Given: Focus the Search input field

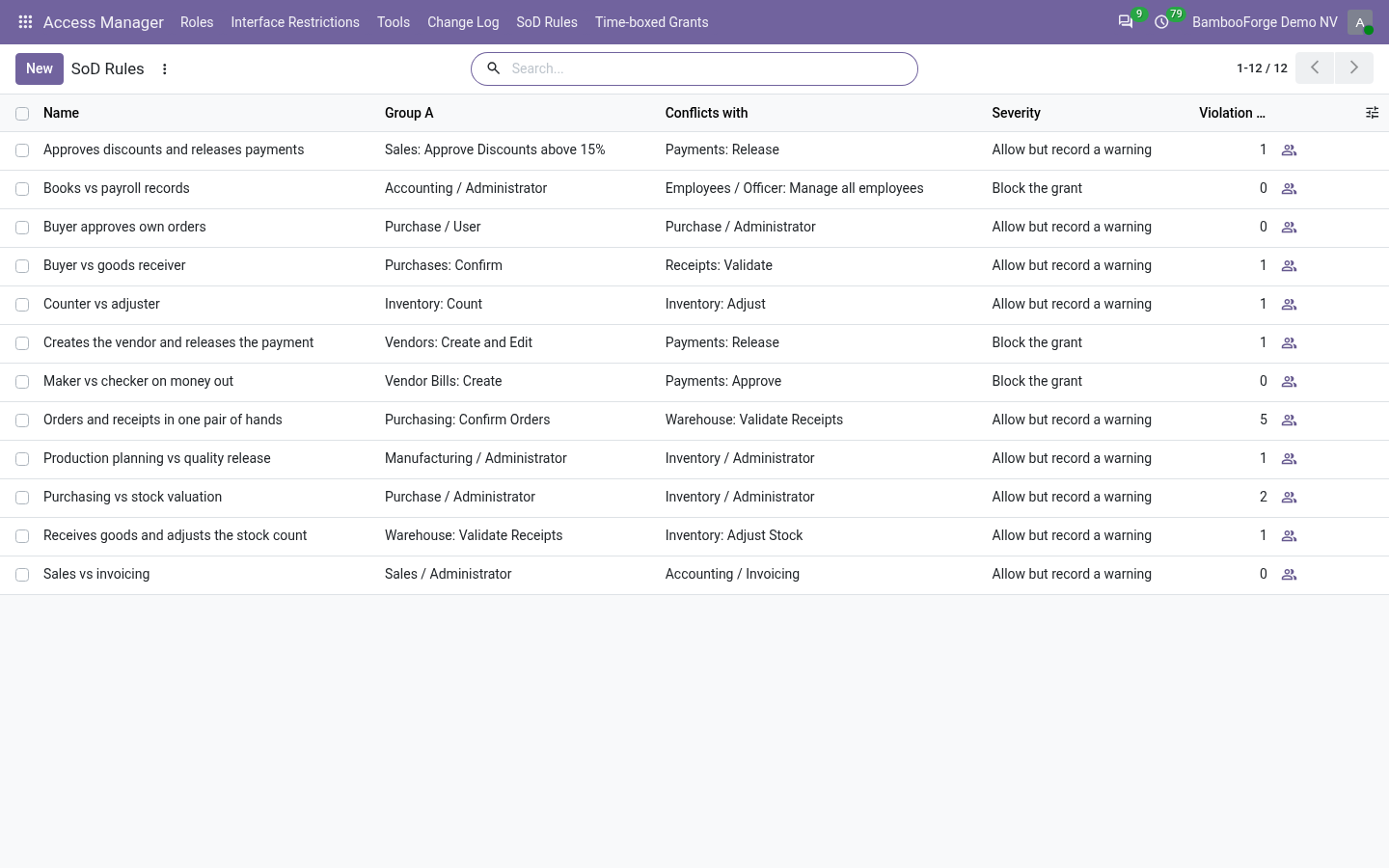Looking at the screenshot, I should 709,68.
